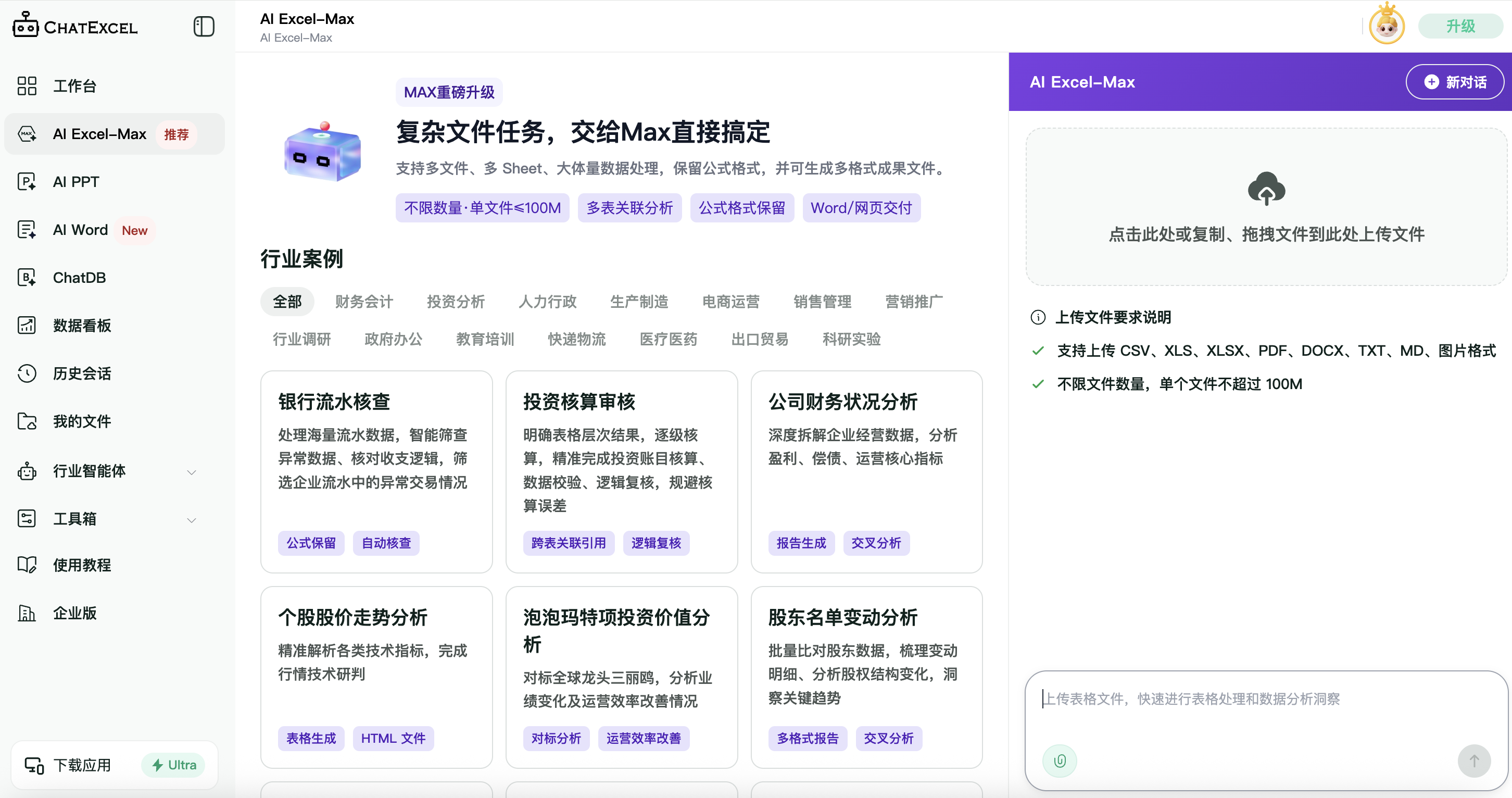The height and width of the screenshot is (798, 1512).
Task: Select the 行业调研 category tab
Action: point(301,339)
